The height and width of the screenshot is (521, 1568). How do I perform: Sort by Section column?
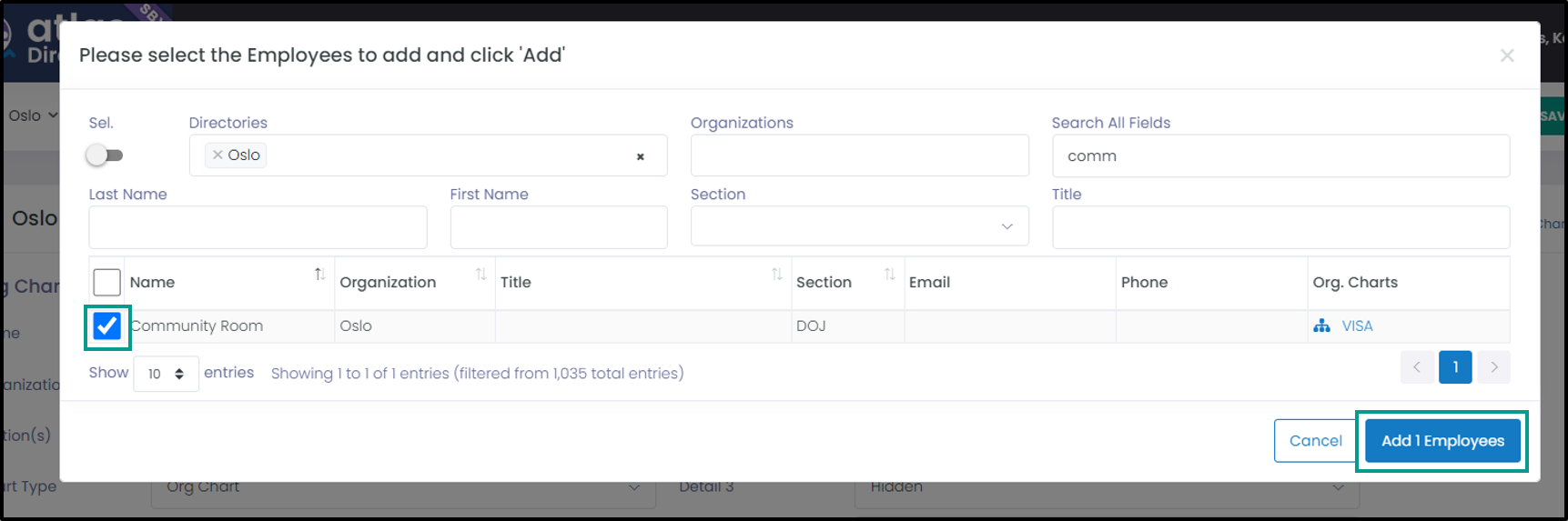tap(847, 282)
